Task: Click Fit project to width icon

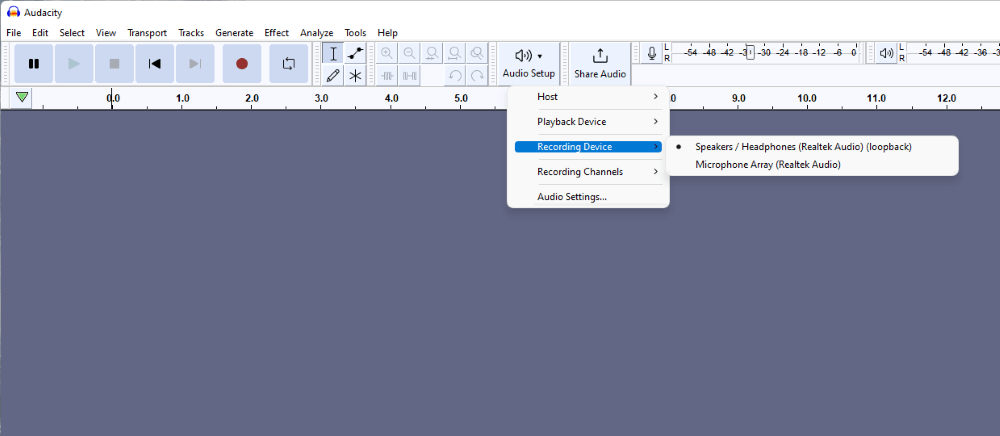Action: pyautogui.click(x=454, y=54)
